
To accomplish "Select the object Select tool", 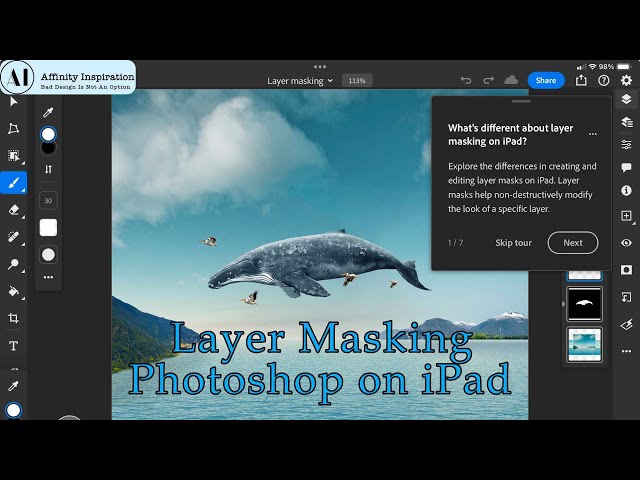I will point(13,156).
